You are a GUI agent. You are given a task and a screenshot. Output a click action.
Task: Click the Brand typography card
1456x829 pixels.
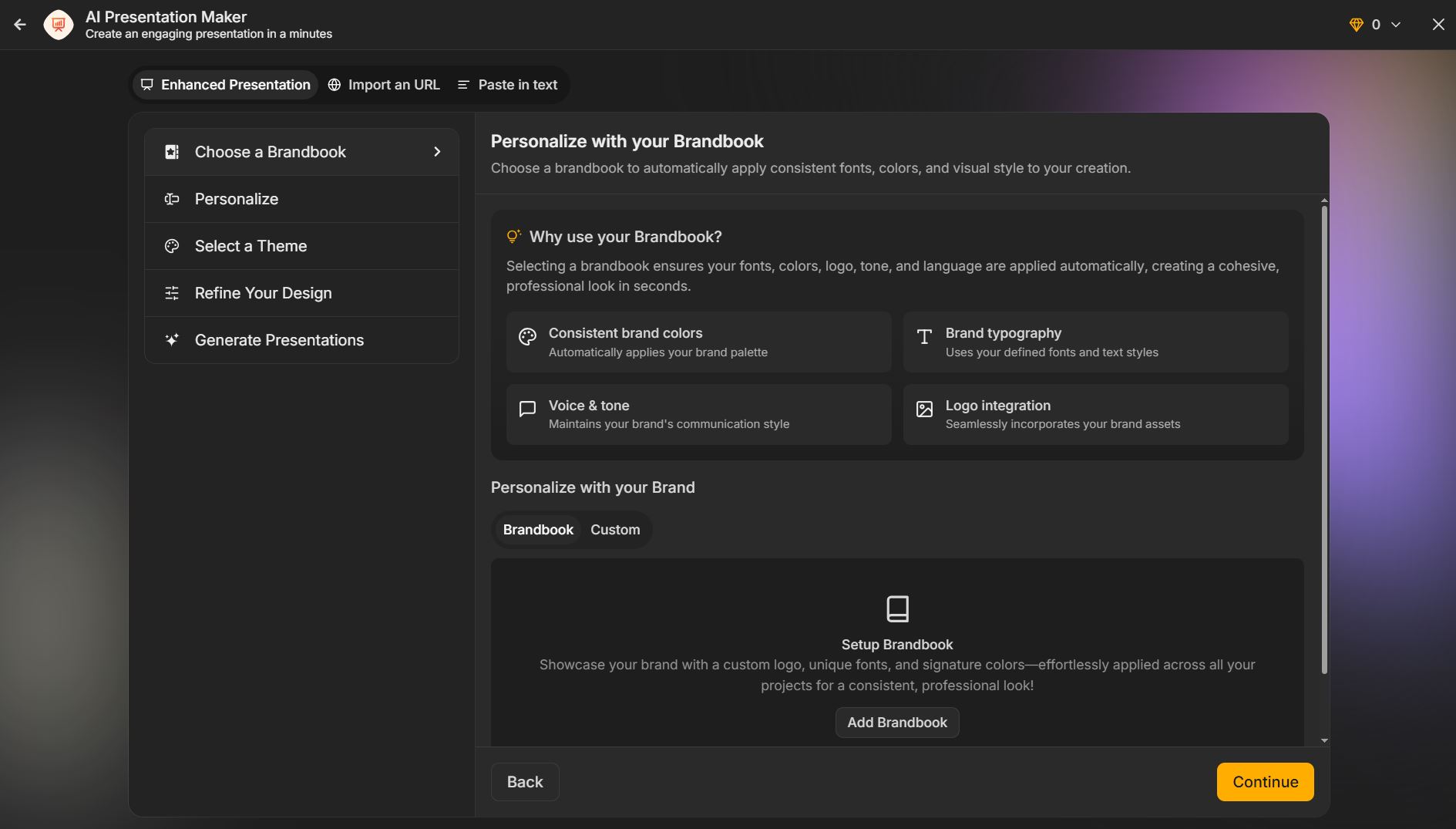point(1095,342)
